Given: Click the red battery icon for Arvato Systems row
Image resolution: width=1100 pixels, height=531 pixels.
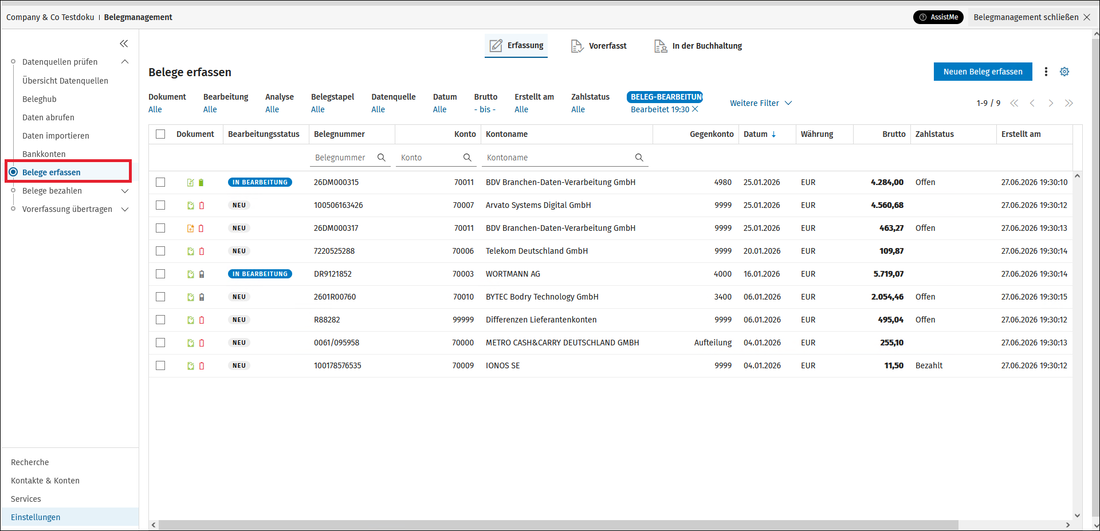Looking at the screenshot, I should 201,206.
